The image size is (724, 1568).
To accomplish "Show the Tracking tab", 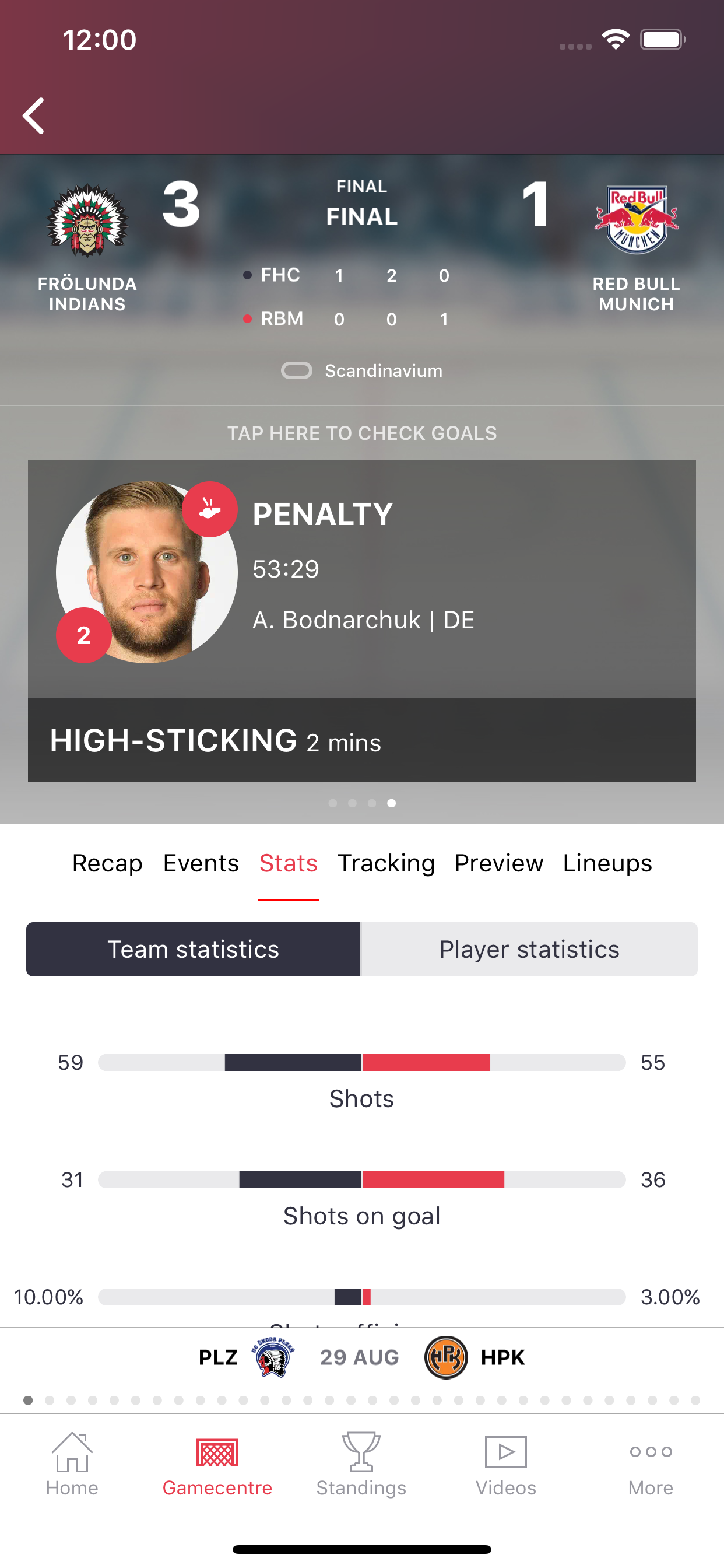I will 386,863.
